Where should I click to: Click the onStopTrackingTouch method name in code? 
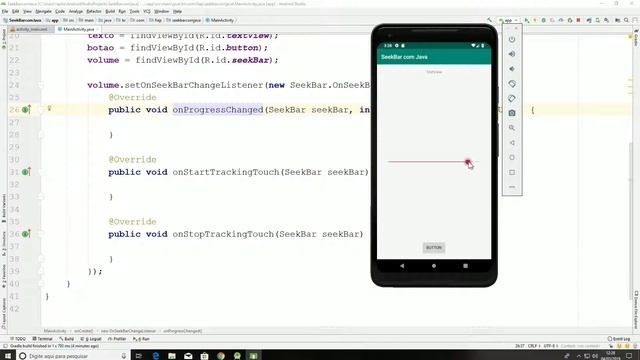point(223,234)
